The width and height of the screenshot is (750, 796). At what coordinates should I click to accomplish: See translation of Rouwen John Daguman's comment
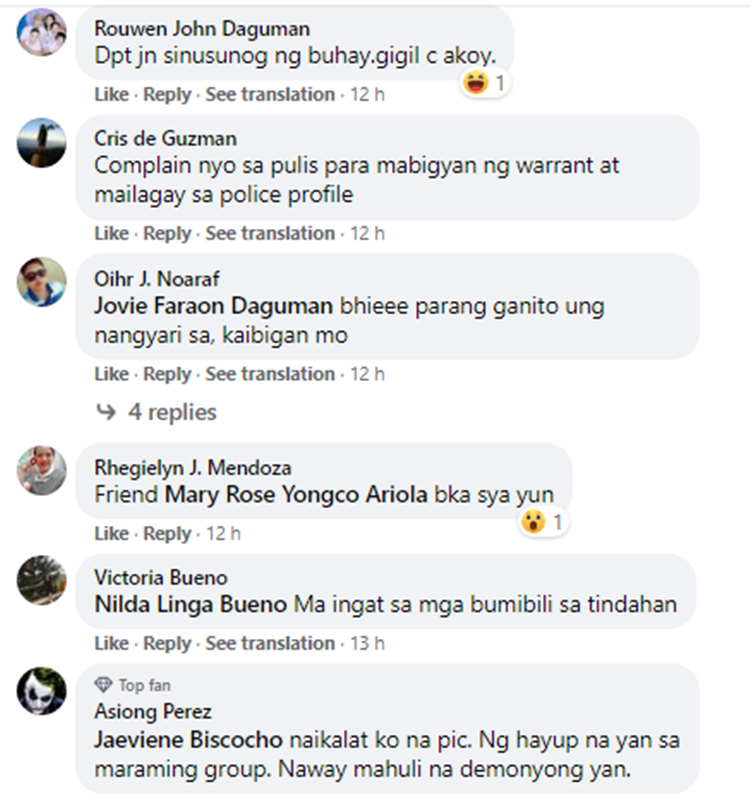coord(270,94)
